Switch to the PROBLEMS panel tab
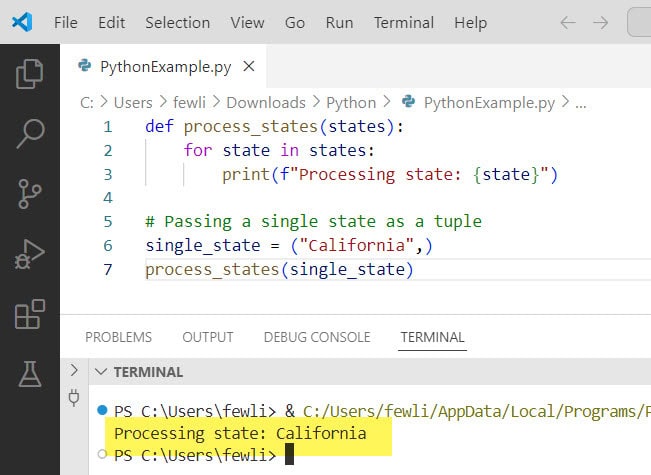 tap(118, 337)
